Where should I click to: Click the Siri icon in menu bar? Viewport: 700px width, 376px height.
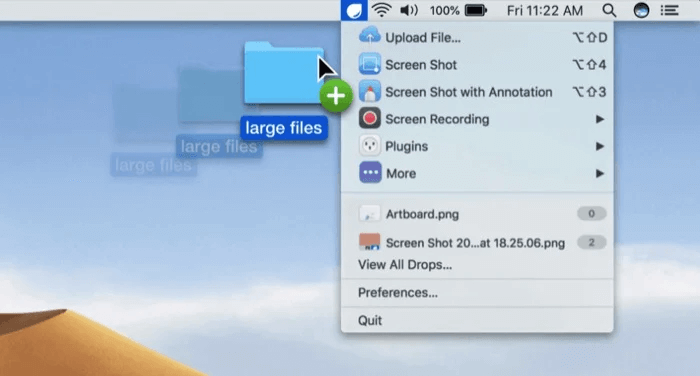pyautogui.click(x=641, y=10)
